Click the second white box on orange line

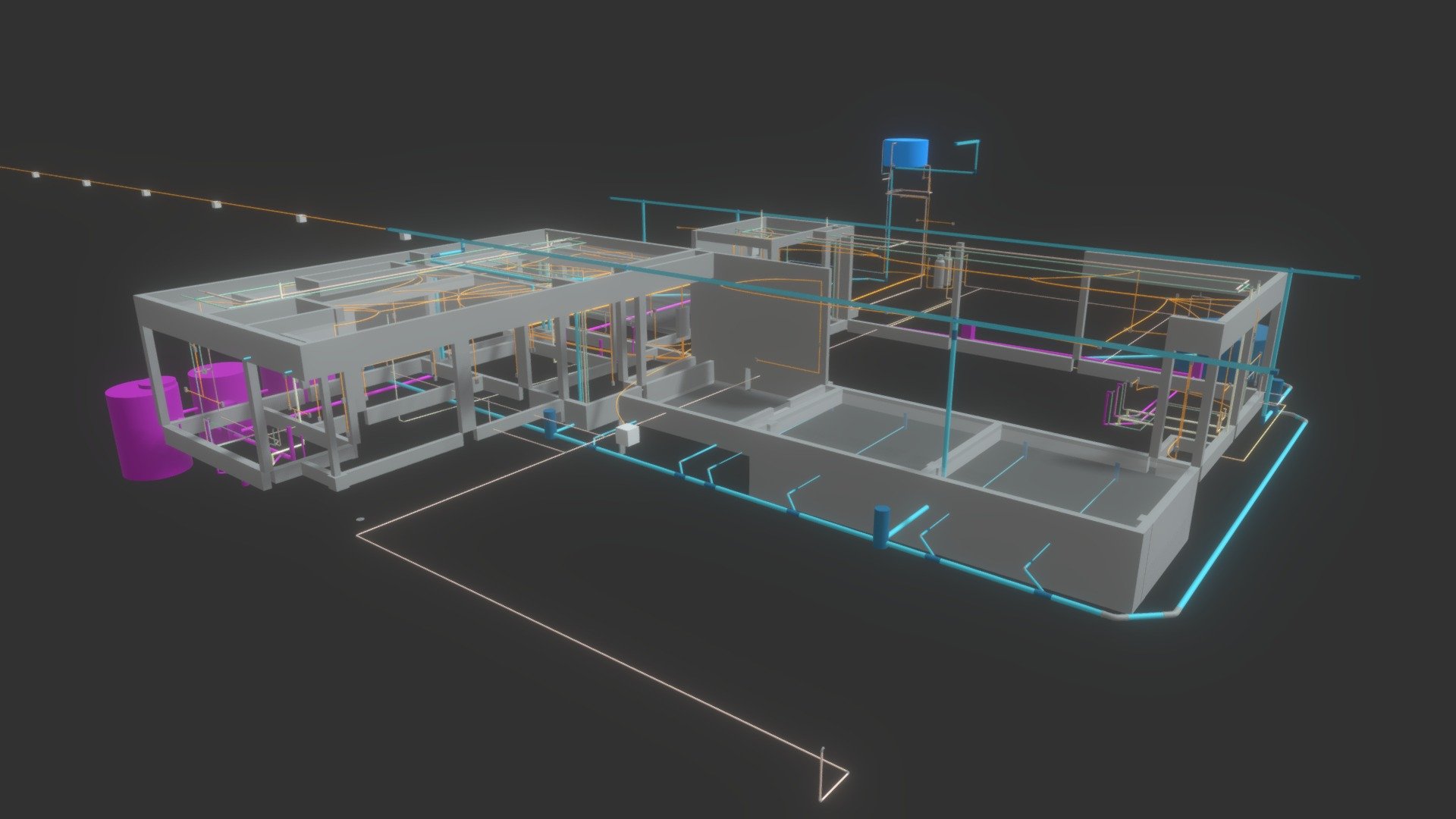pyautogui.click(x=87, y=184)
